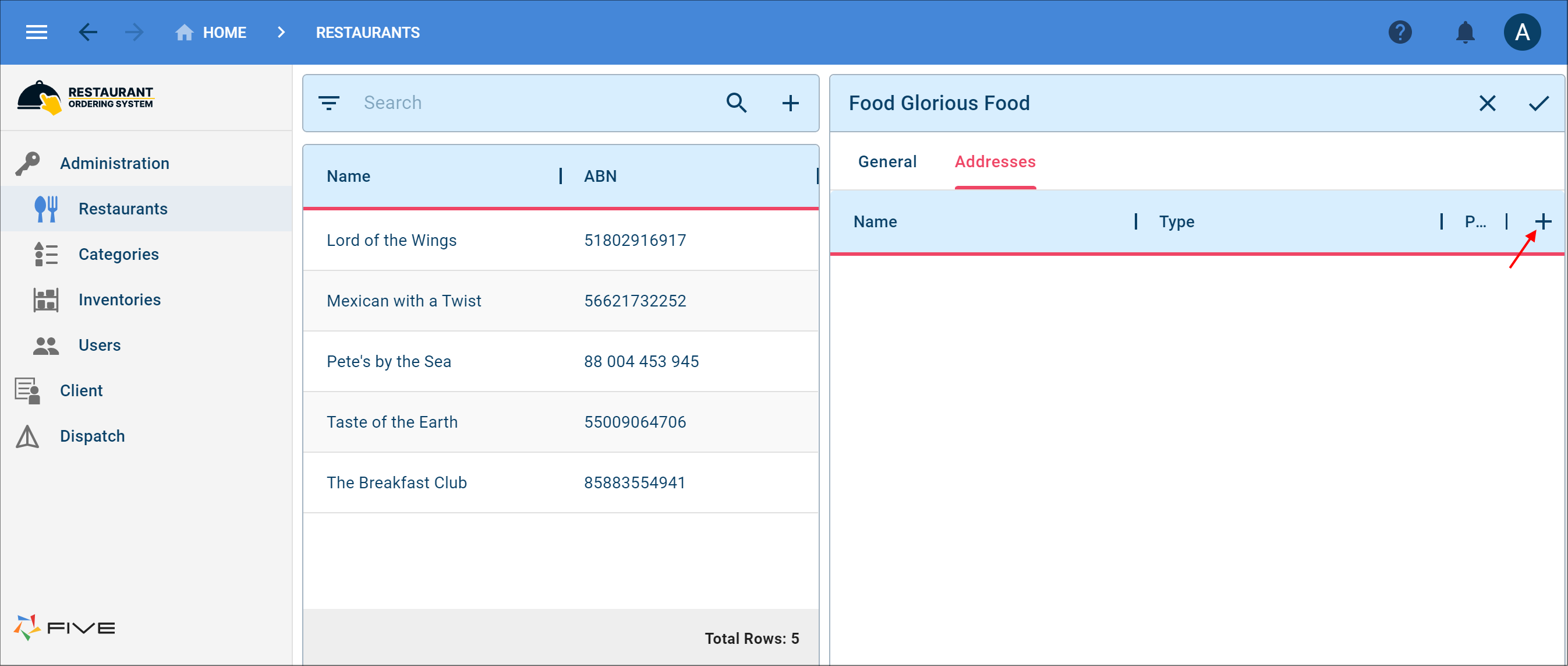Open Categories in the sidebar

(119, 254)
